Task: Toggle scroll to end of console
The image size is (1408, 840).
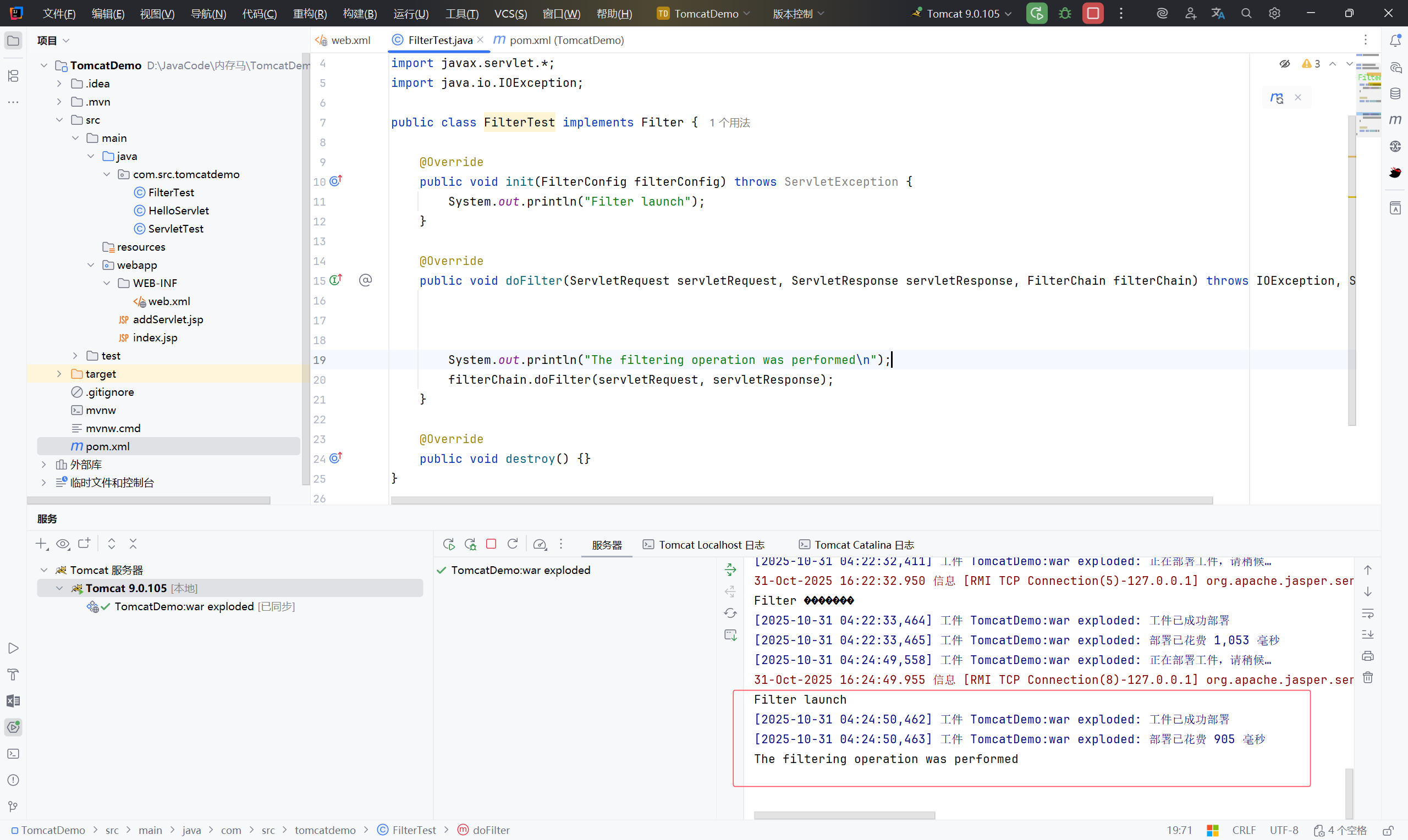Action: coord(1368,634)
